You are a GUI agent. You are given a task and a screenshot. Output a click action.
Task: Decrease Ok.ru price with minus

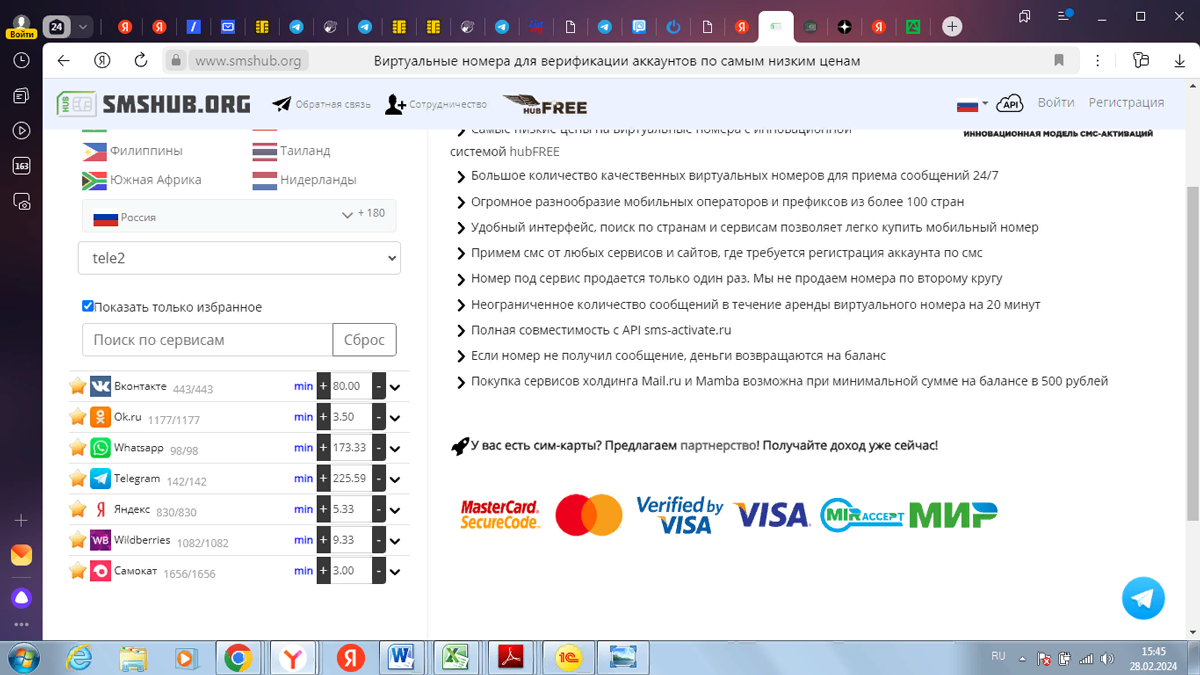coord(378,417)
